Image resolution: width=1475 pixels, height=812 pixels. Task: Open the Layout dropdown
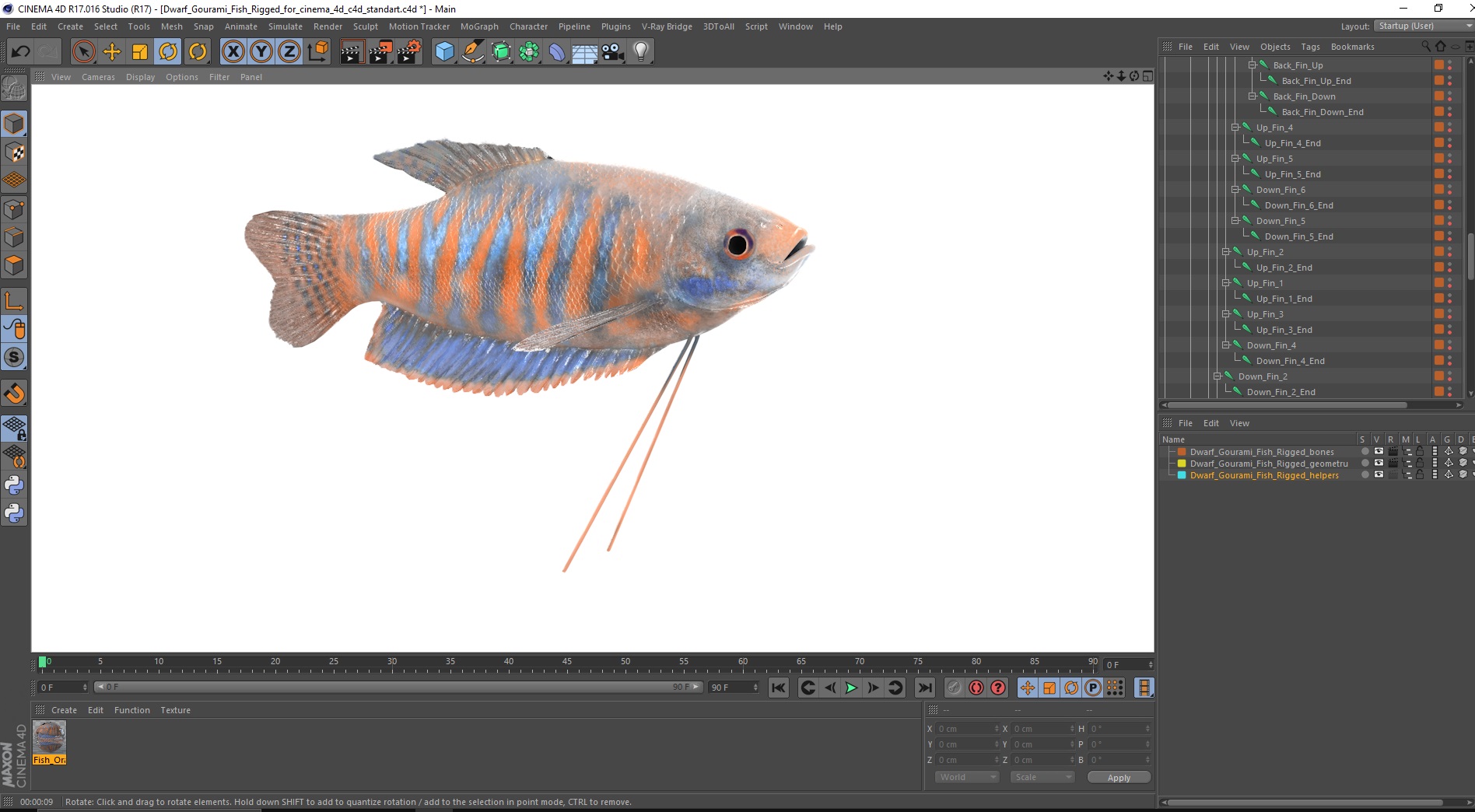[1423, 26]
